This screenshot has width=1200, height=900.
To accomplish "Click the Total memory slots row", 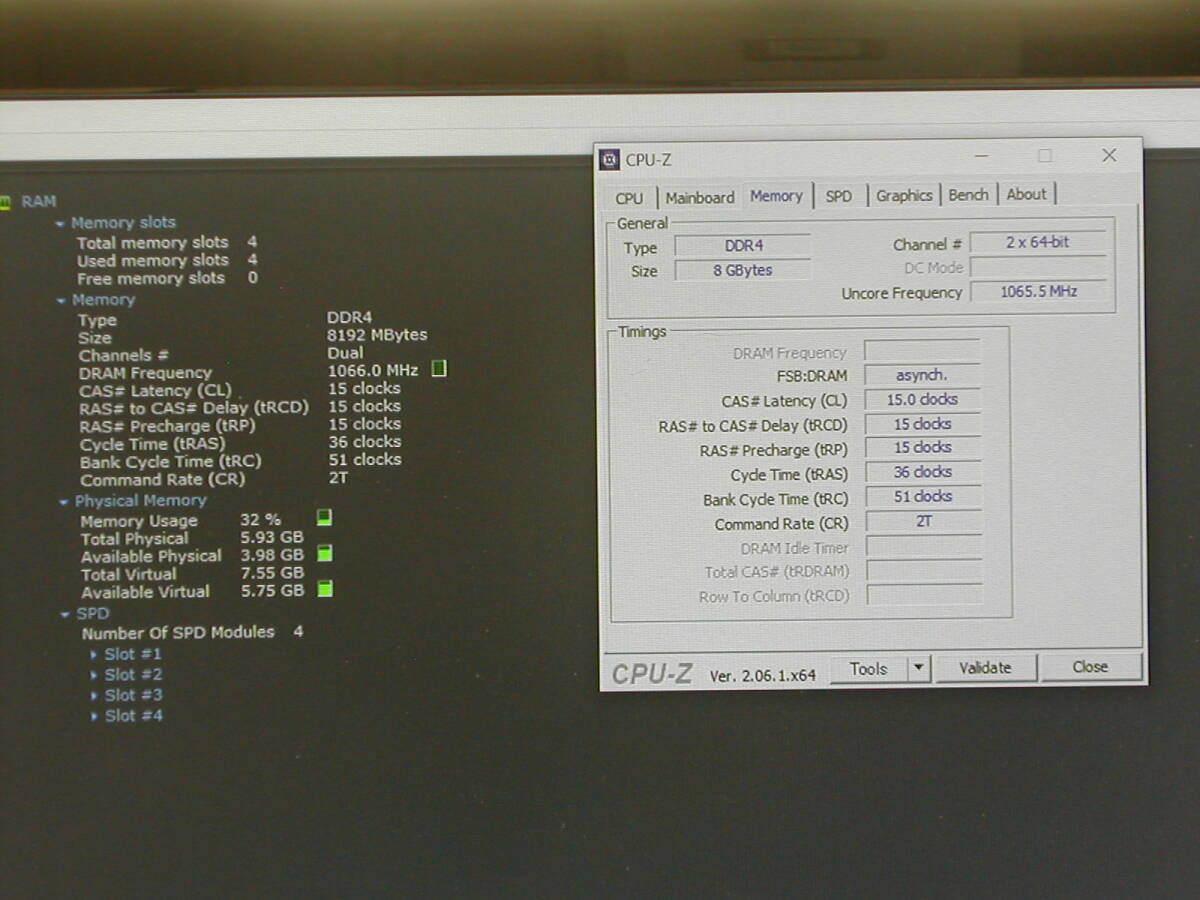I will (167, 242).
